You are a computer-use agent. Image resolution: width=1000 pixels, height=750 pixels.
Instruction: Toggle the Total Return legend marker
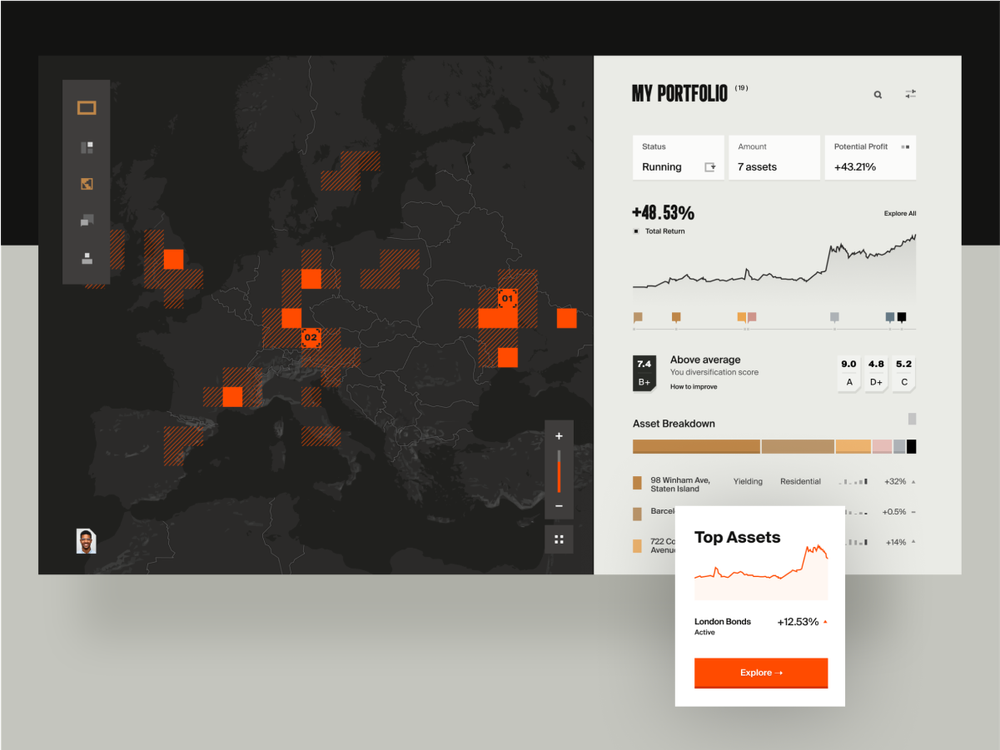coord(637,231)
